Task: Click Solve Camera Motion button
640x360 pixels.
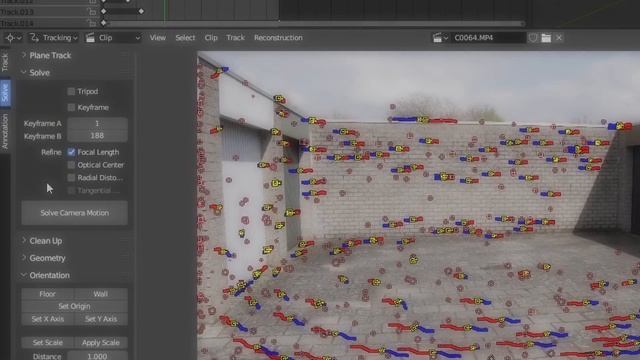Action: click(74, 213)
